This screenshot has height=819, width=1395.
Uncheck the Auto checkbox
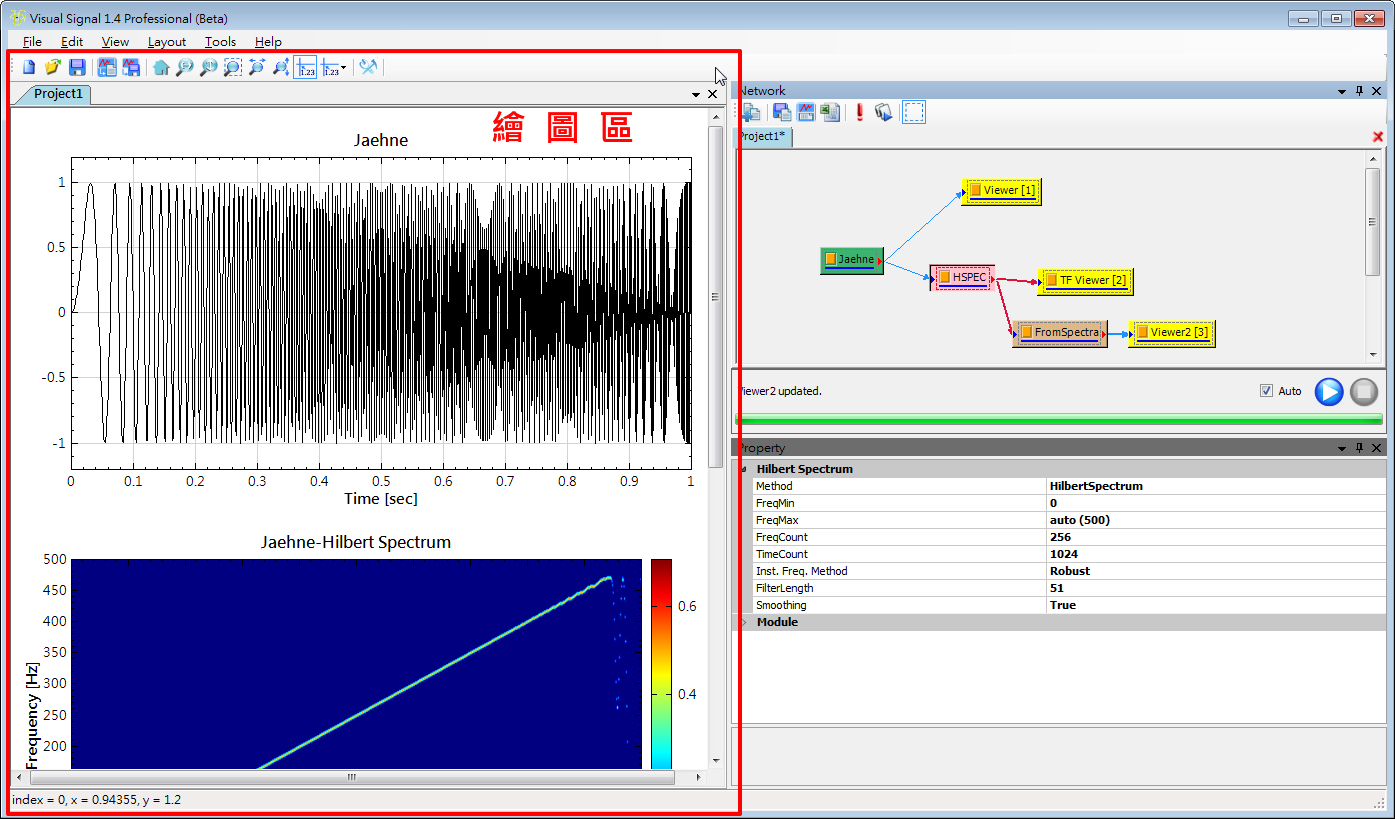[1267, 391]
